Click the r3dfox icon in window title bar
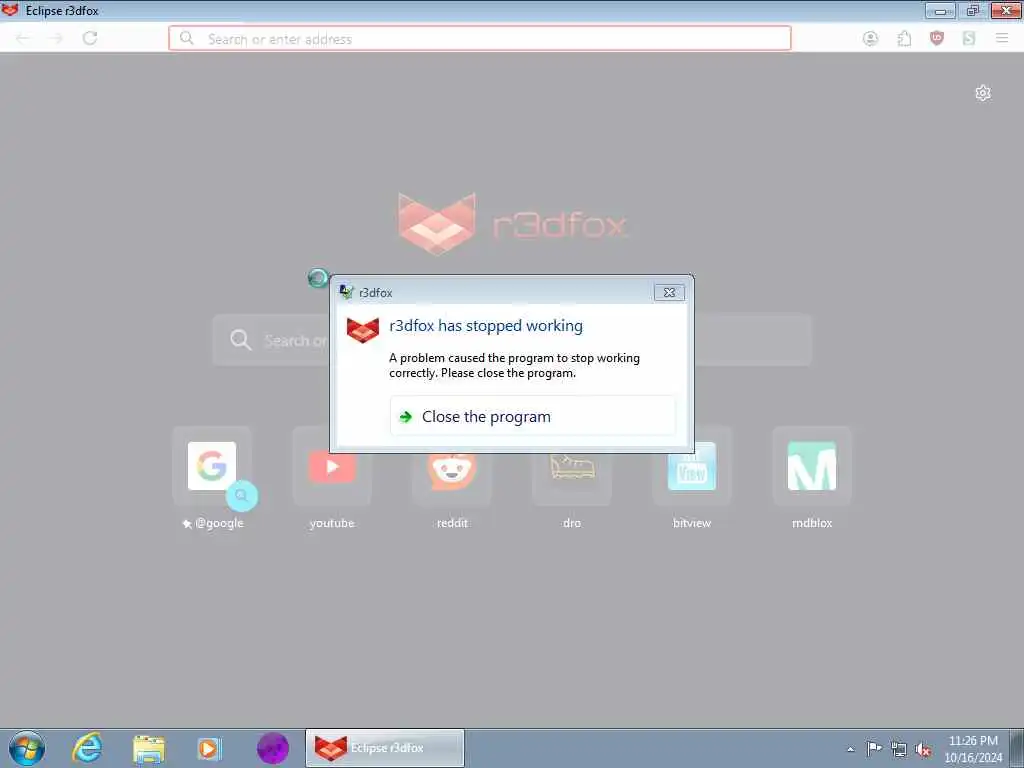Viewport: 1024px width, 768px height. pyautogui.click(x=10, y=9)
